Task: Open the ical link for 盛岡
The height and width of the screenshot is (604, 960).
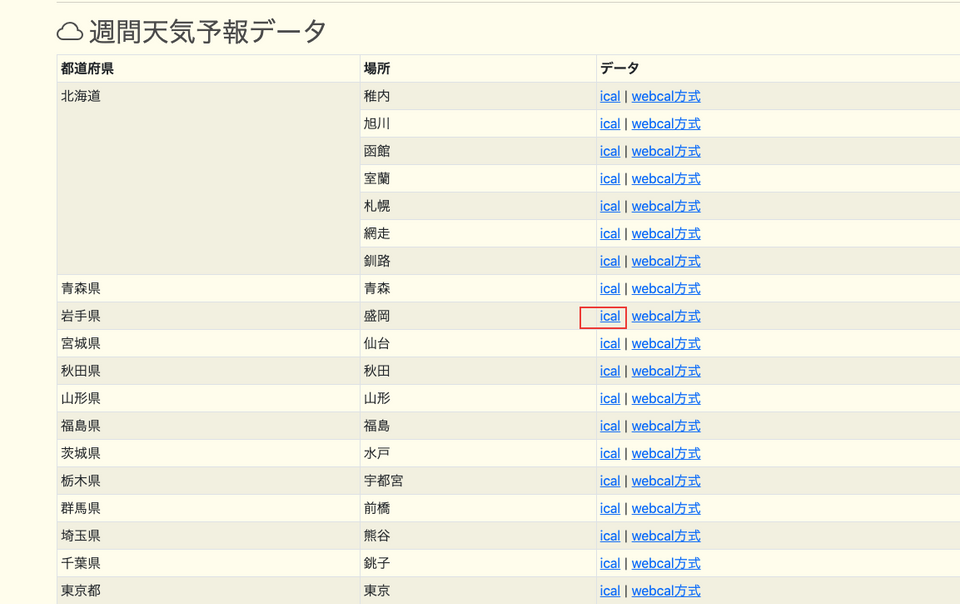Action: click(x=610, y=316)
